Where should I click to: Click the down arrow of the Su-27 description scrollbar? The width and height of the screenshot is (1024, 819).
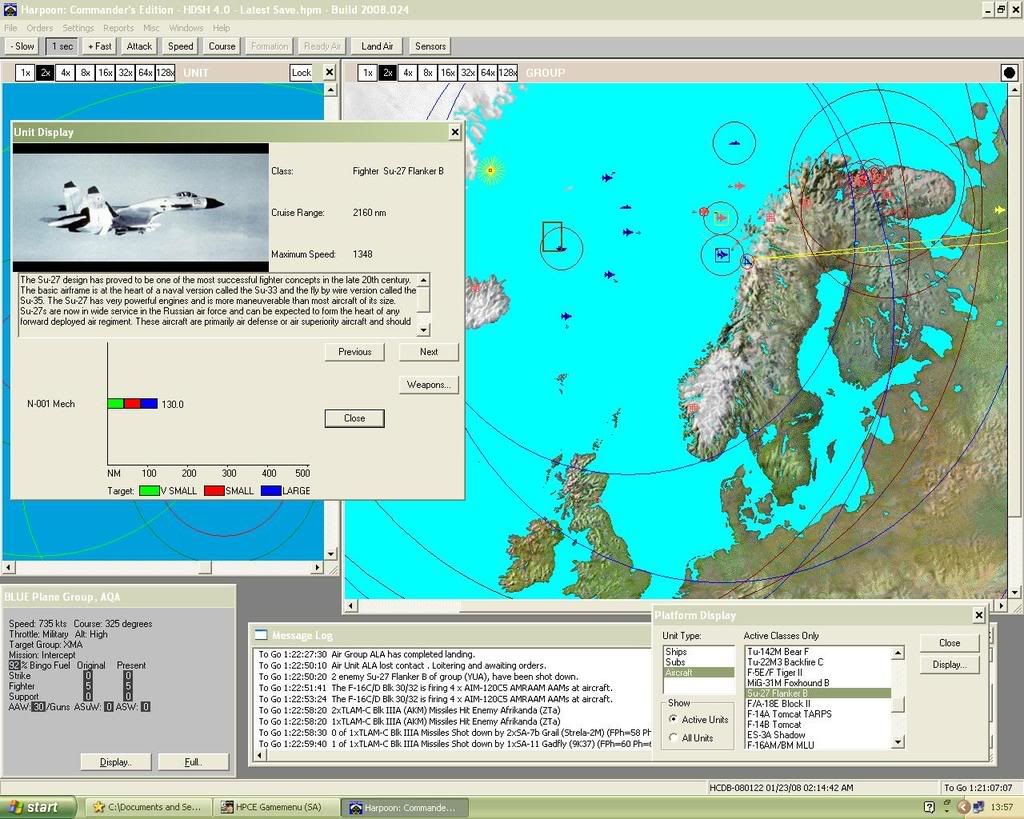point(423,330)
